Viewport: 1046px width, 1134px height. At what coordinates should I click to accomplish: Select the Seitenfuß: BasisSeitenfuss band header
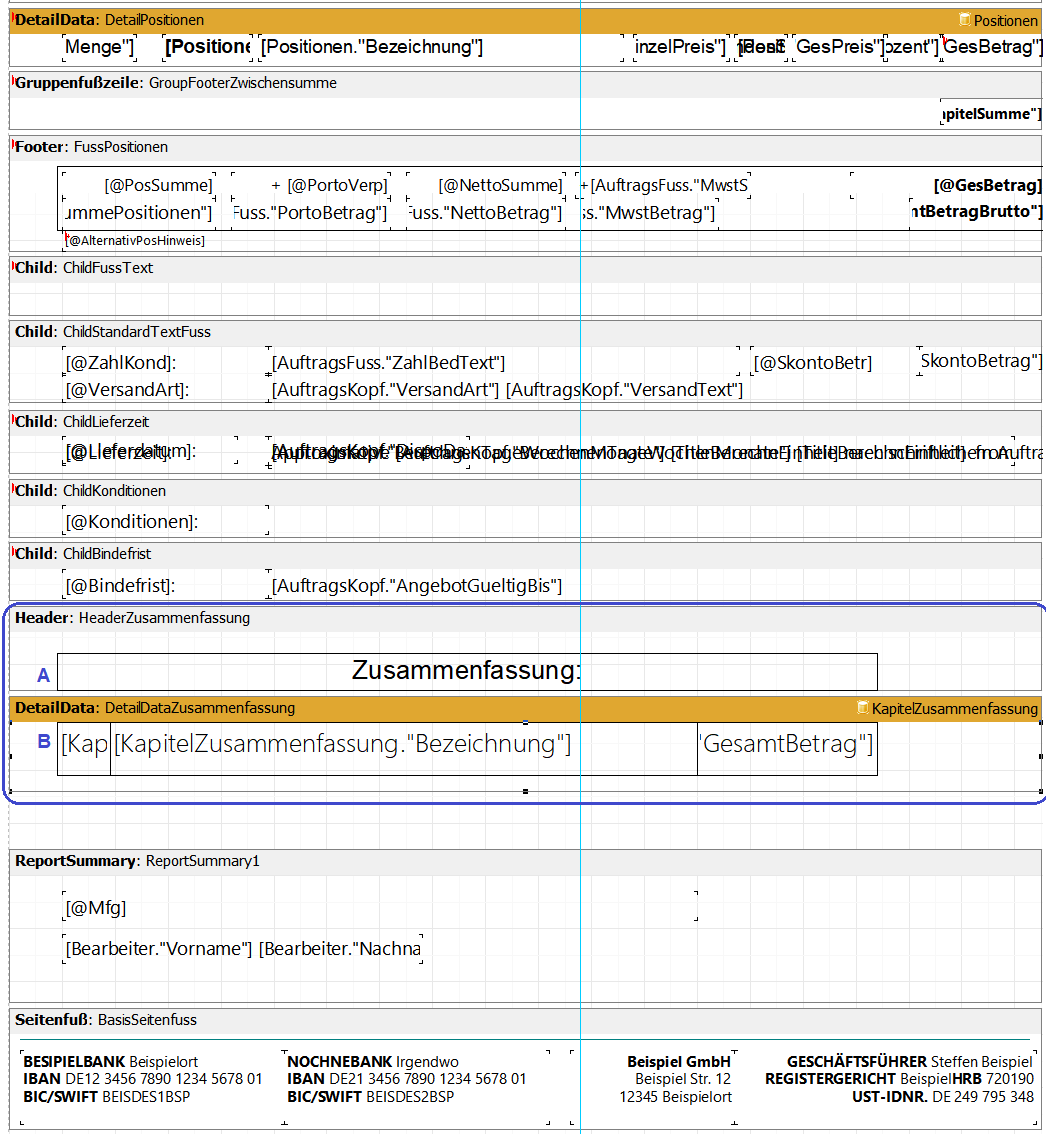pyautogui.click(x=525, y=1020)
